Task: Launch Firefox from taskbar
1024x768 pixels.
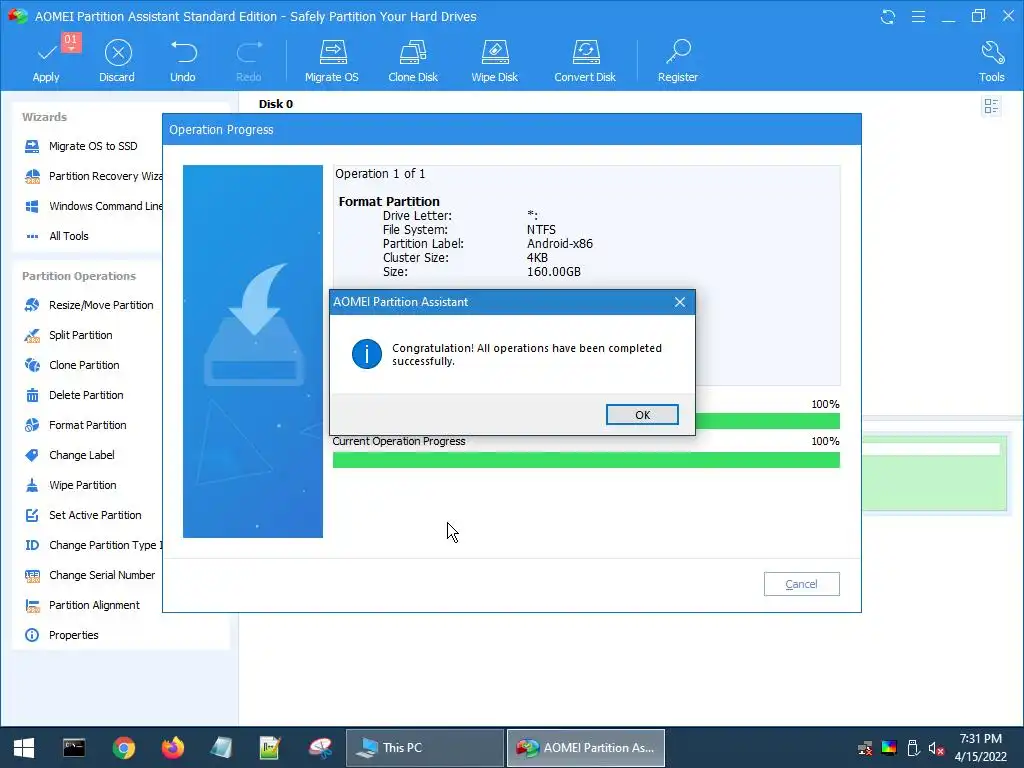Action: tap(173, 748)
